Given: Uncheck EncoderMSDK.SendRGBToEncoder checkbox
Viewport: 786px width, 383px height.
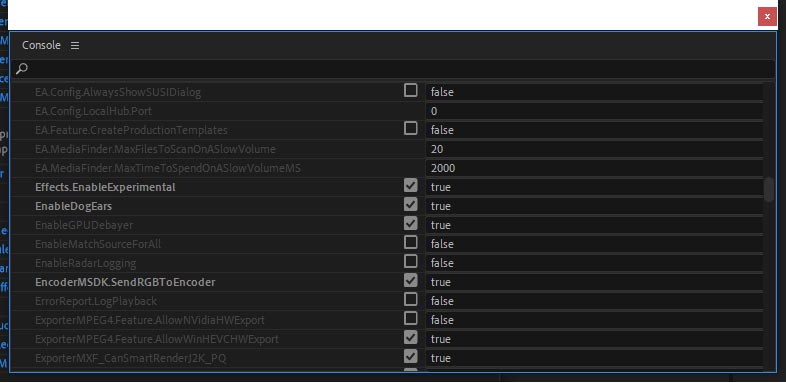Looking at the screenshot, I should coord(411,281).
